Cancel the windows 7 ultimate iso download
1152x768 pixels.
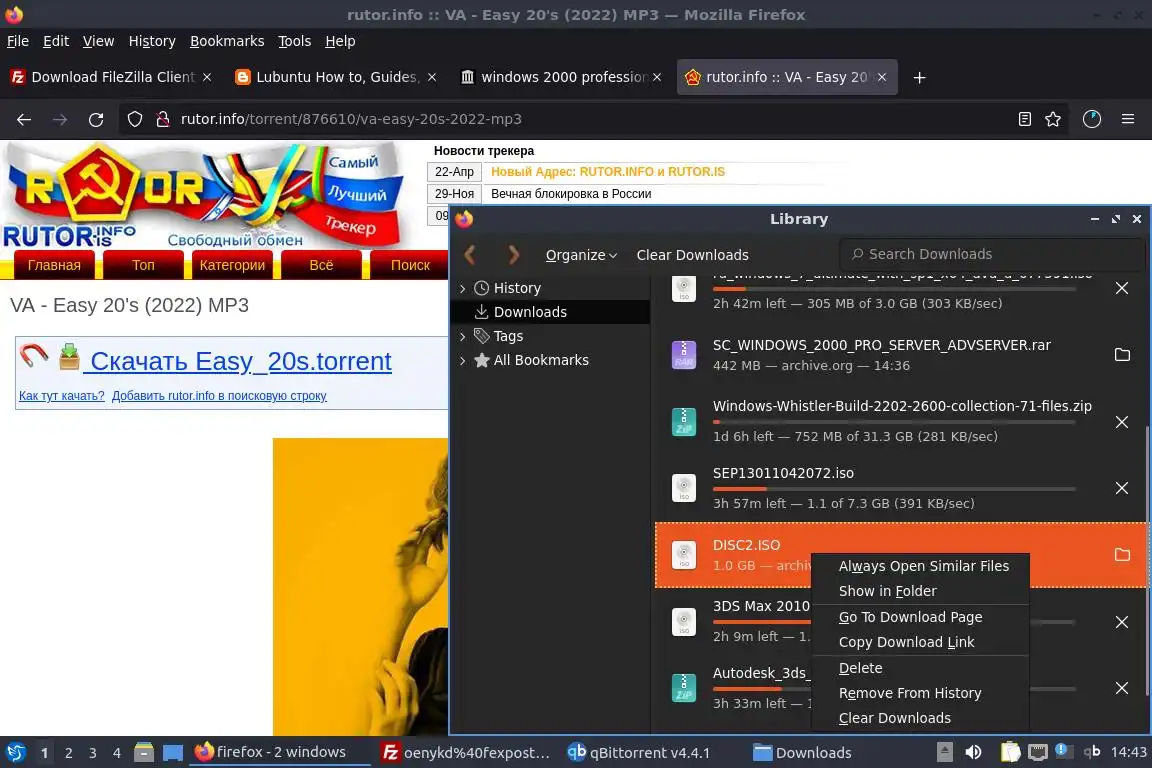[x=1122, y=288]
